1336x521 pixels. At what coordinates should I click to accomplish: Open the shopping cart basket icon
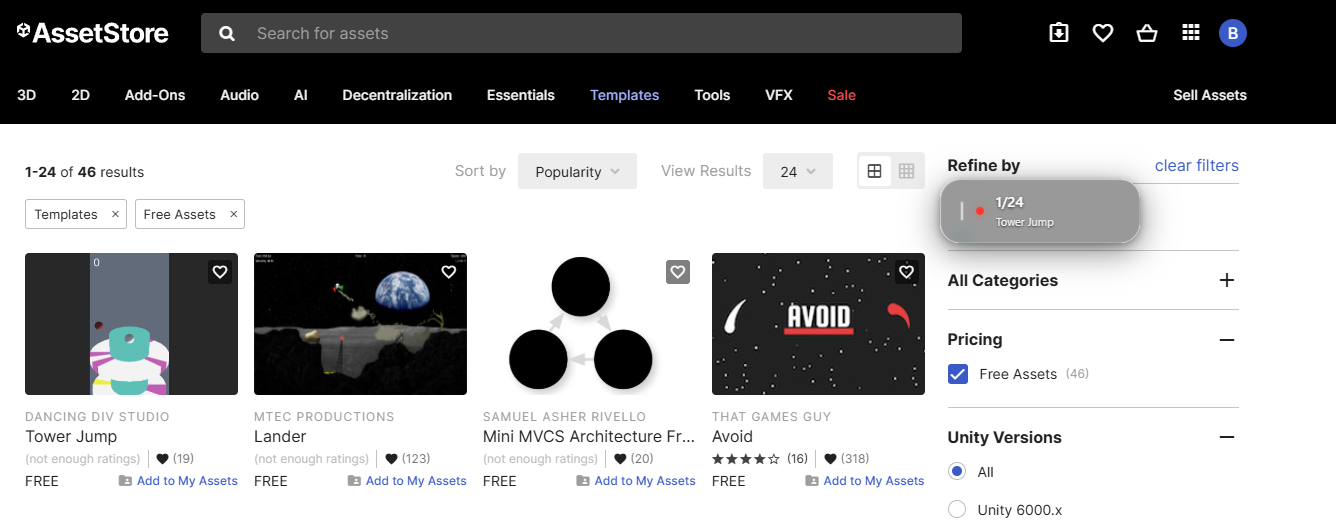(1147, 33)
